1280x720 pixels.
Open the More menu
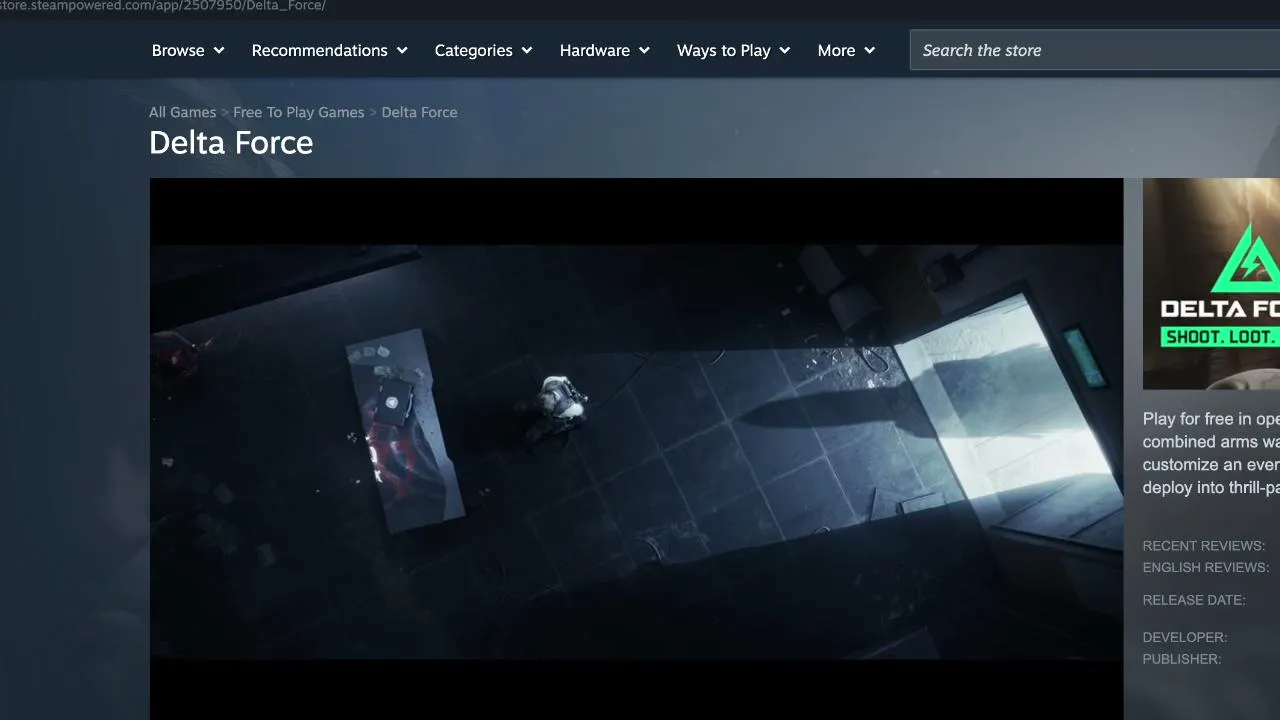[x=846, y=50]
